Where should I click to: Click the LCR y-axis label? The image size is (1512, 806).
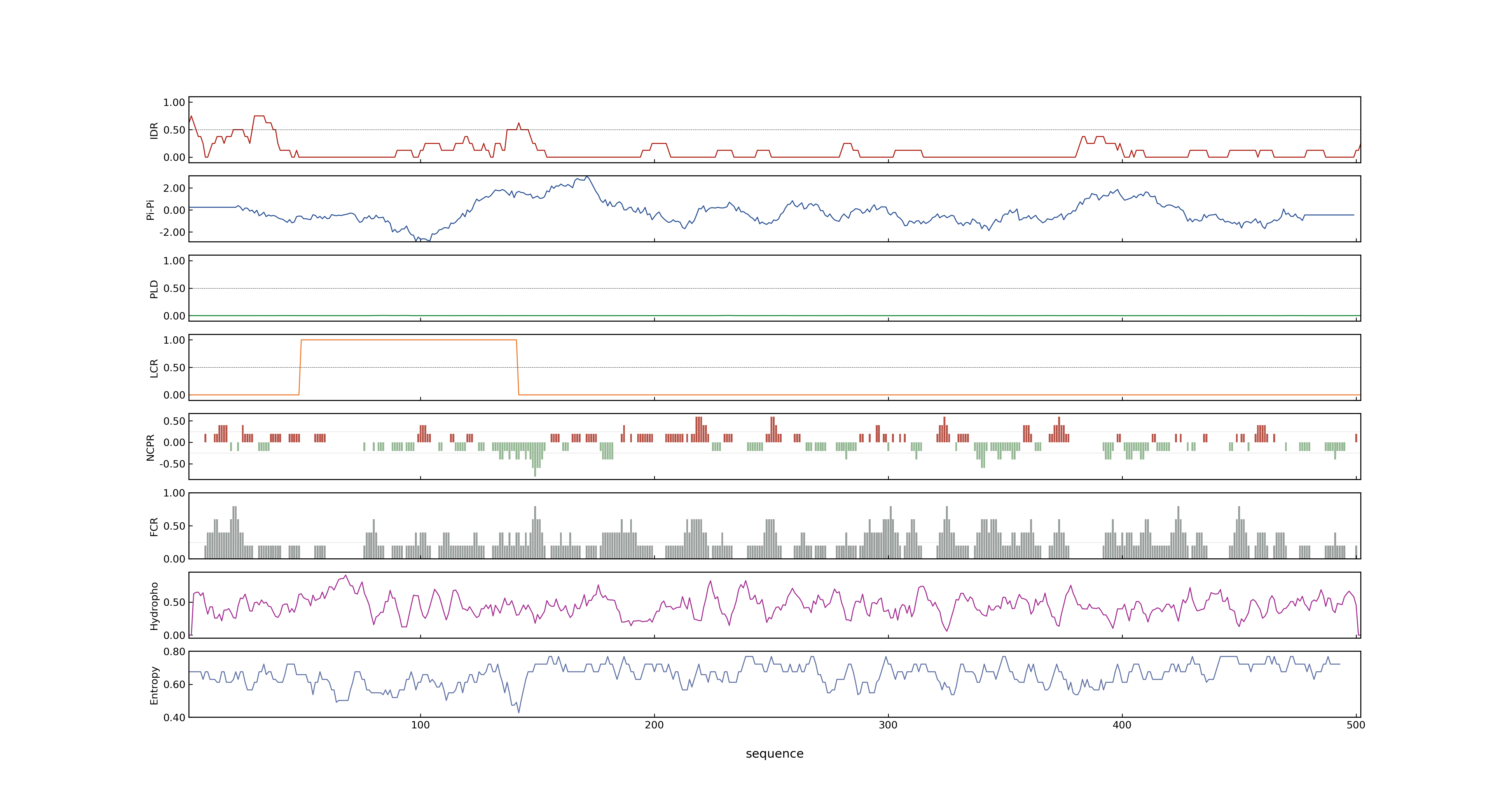[x=154, y=368]
